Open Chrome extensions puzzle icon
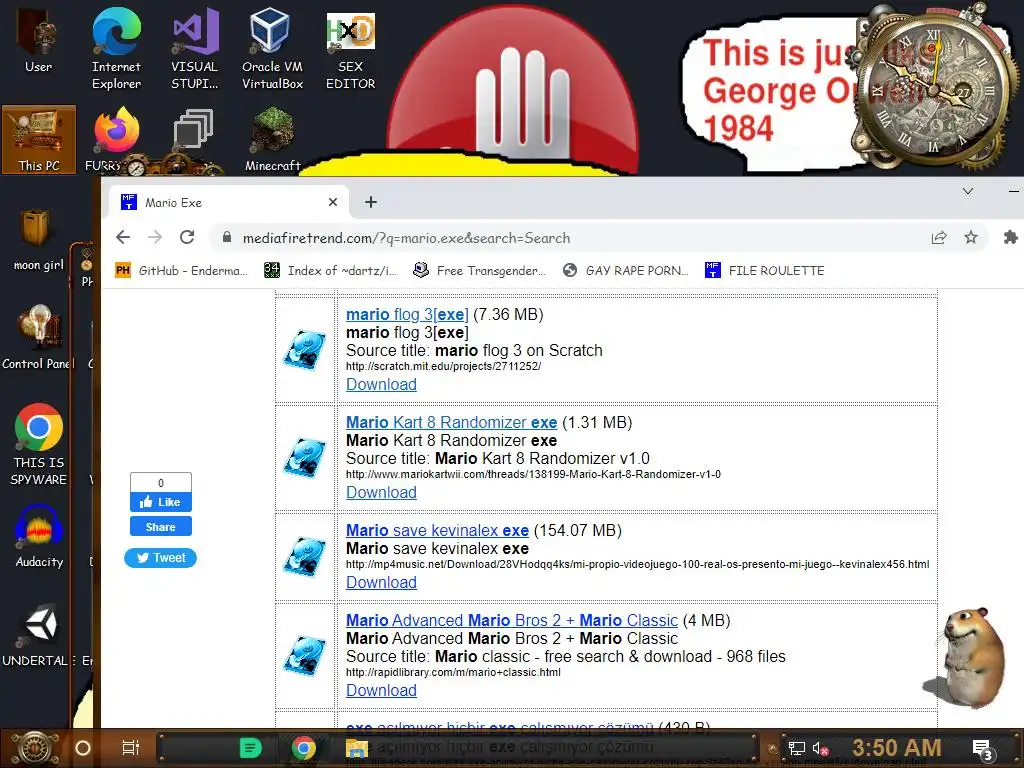1024x768 pixels. pos(1011,238)
